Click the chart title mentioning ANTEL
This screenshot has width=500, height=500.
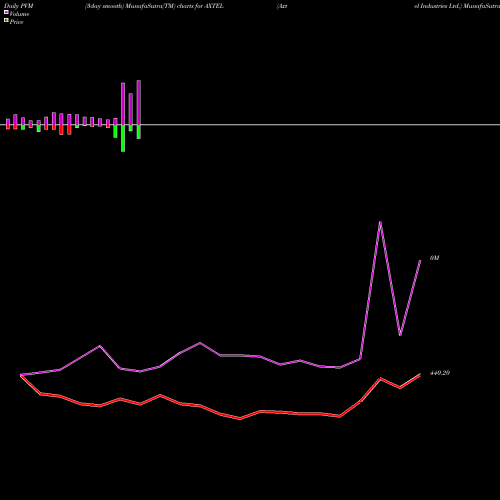coord(154,6)
